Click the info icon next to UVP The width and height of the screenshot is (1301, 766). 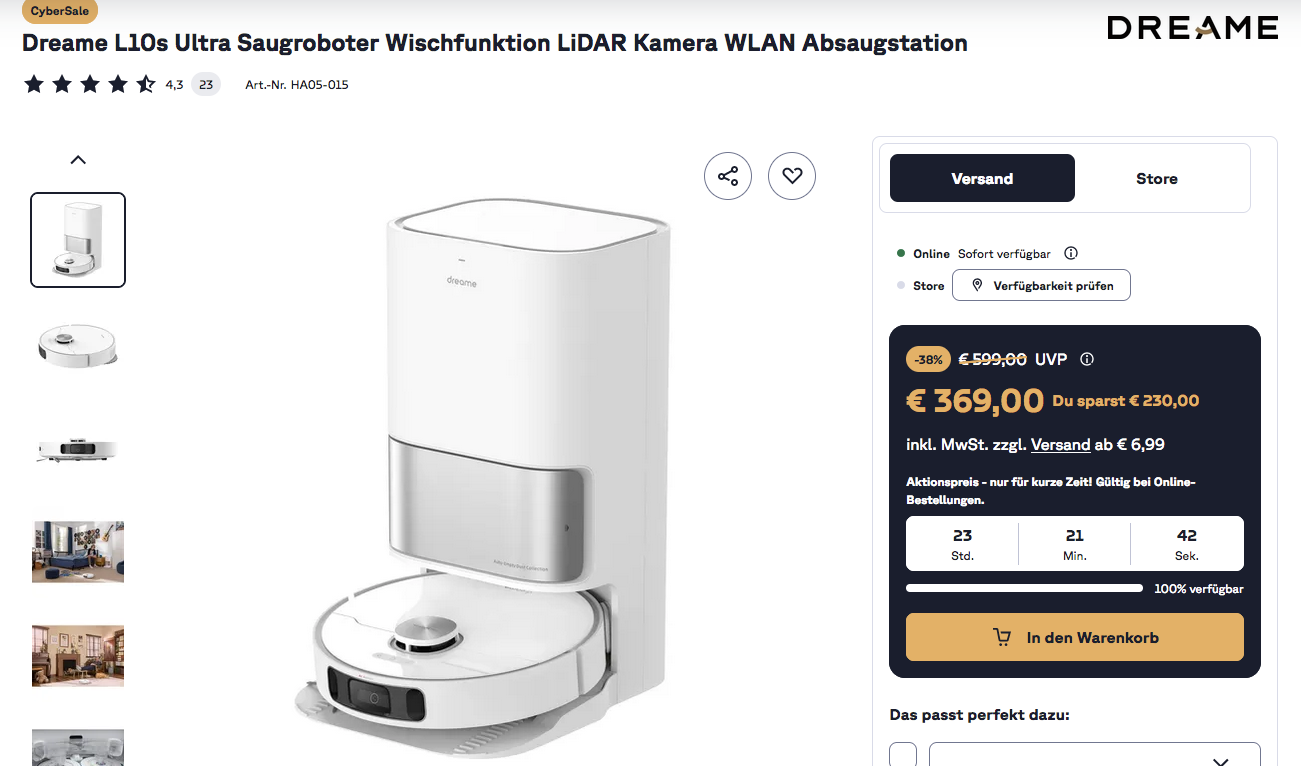1088,359
